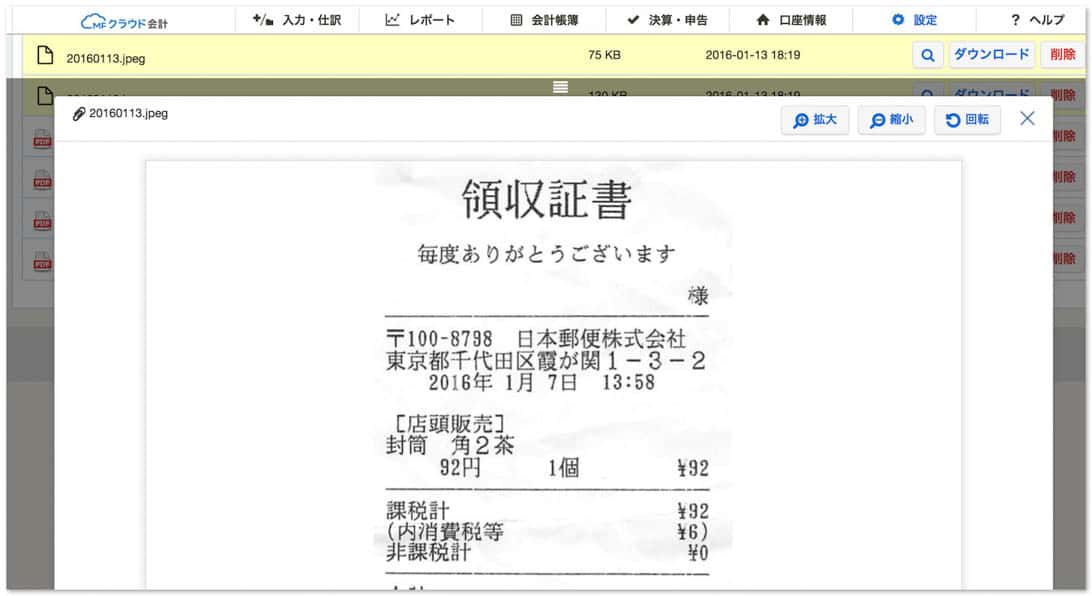Open the 決算・申告 menu

click(x=667, y=20)
